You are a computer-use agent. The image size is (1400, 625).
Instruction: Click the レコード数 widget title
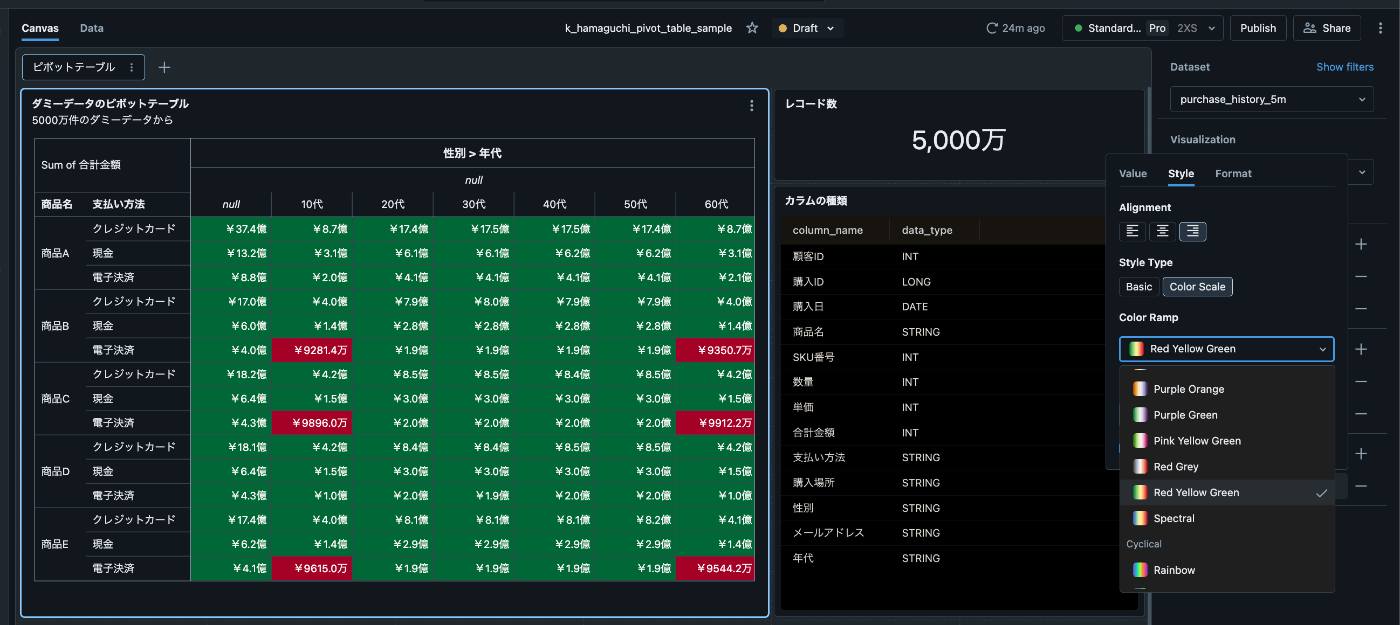coord(810,104)
